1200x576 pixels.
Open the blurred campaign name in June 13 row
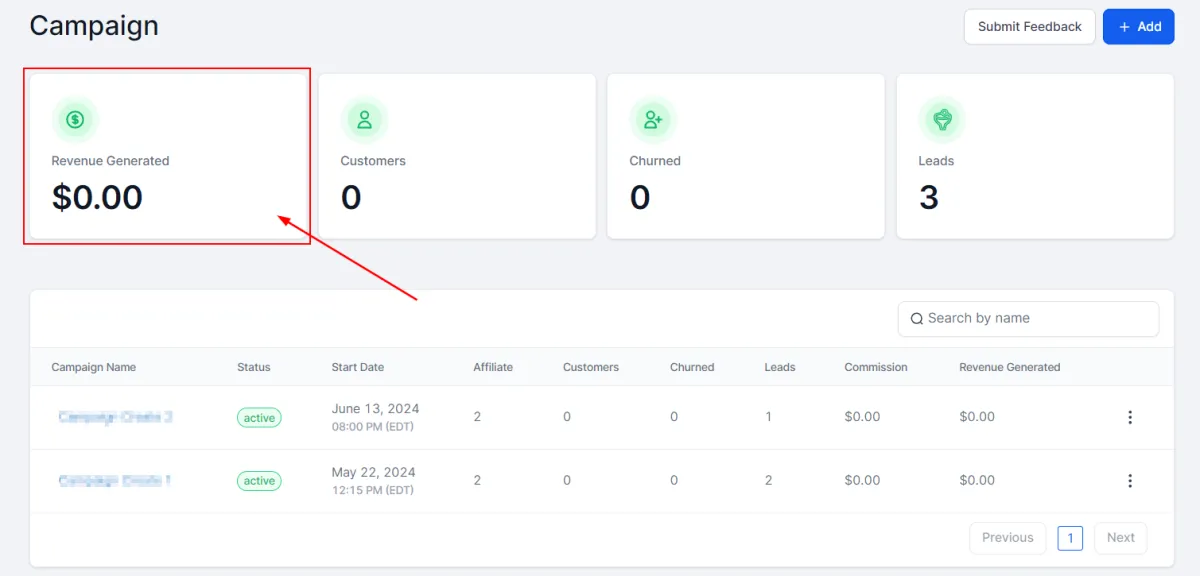coord(115,417)
